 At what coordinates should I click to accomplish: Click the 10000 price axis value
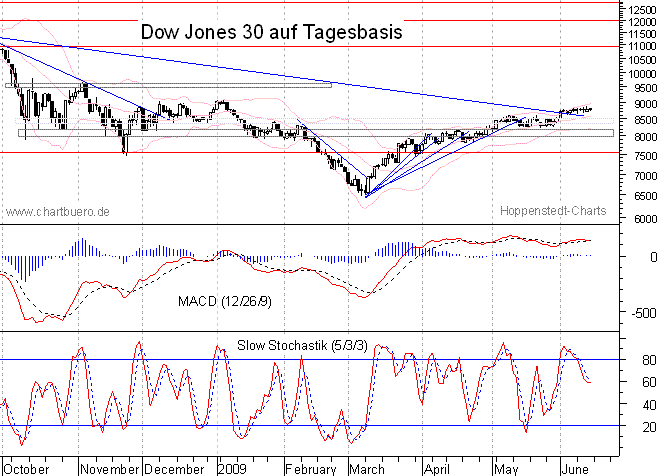tap(642, 74)
